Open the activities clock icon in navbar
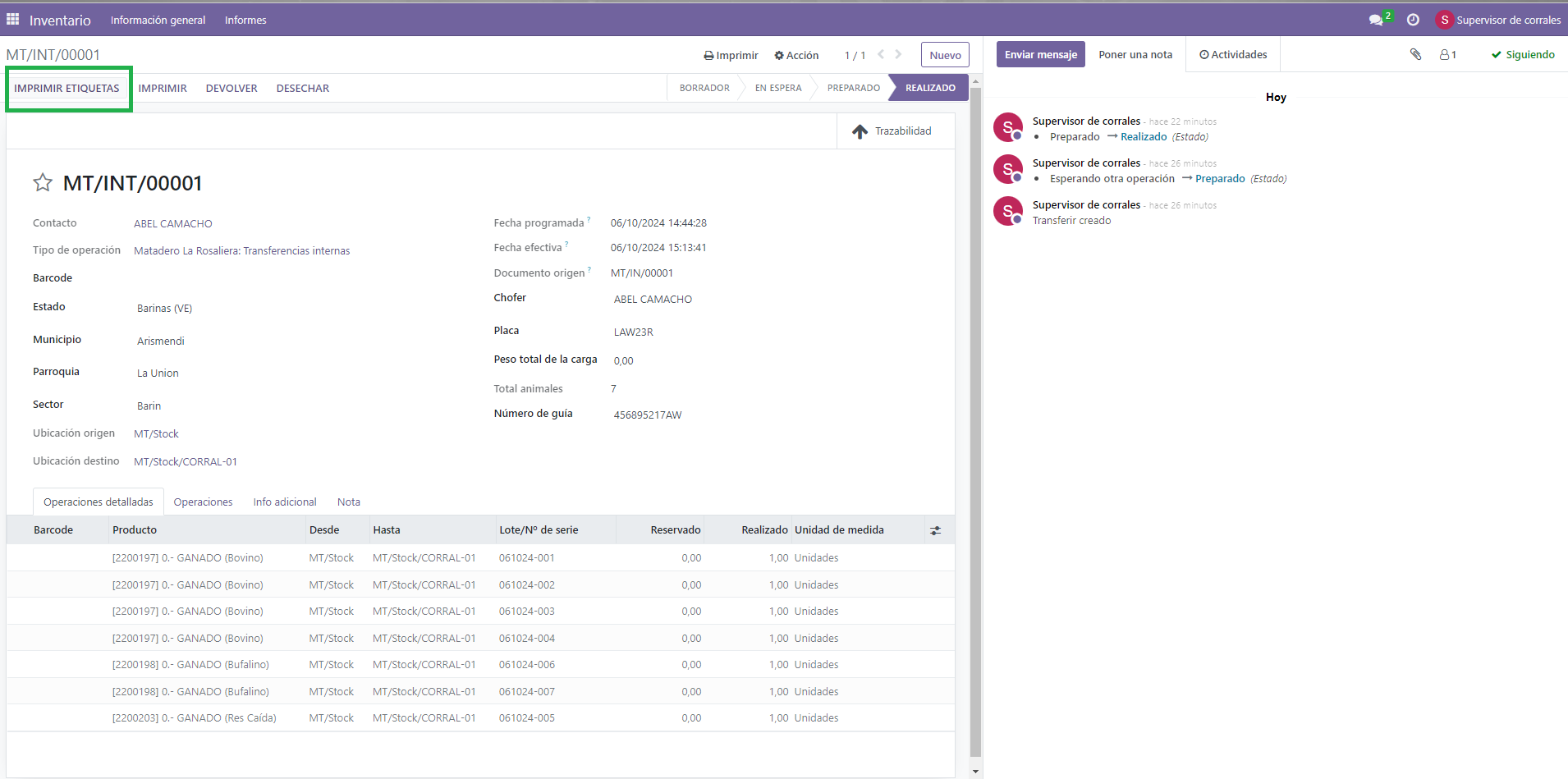 pyautogui.click(x=1413, y=20)
